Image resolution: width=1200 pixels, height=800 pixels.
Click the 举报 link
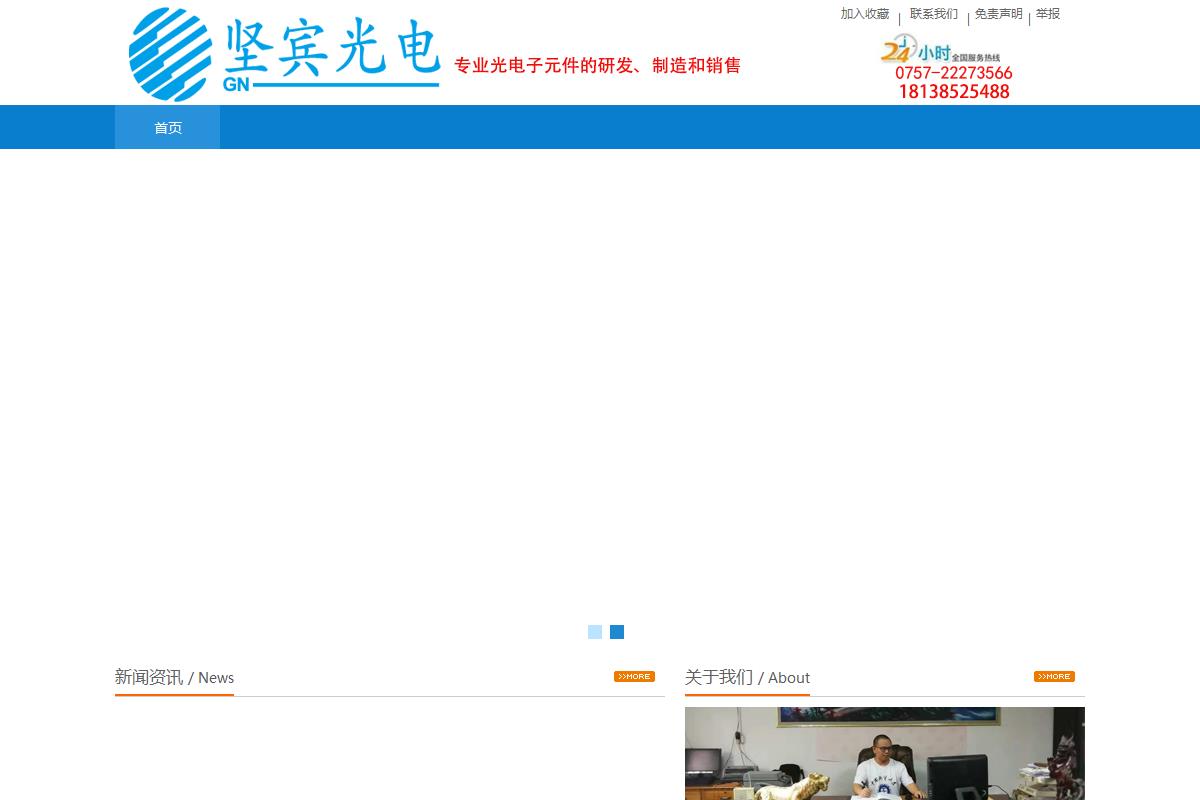coord(1048,14)
